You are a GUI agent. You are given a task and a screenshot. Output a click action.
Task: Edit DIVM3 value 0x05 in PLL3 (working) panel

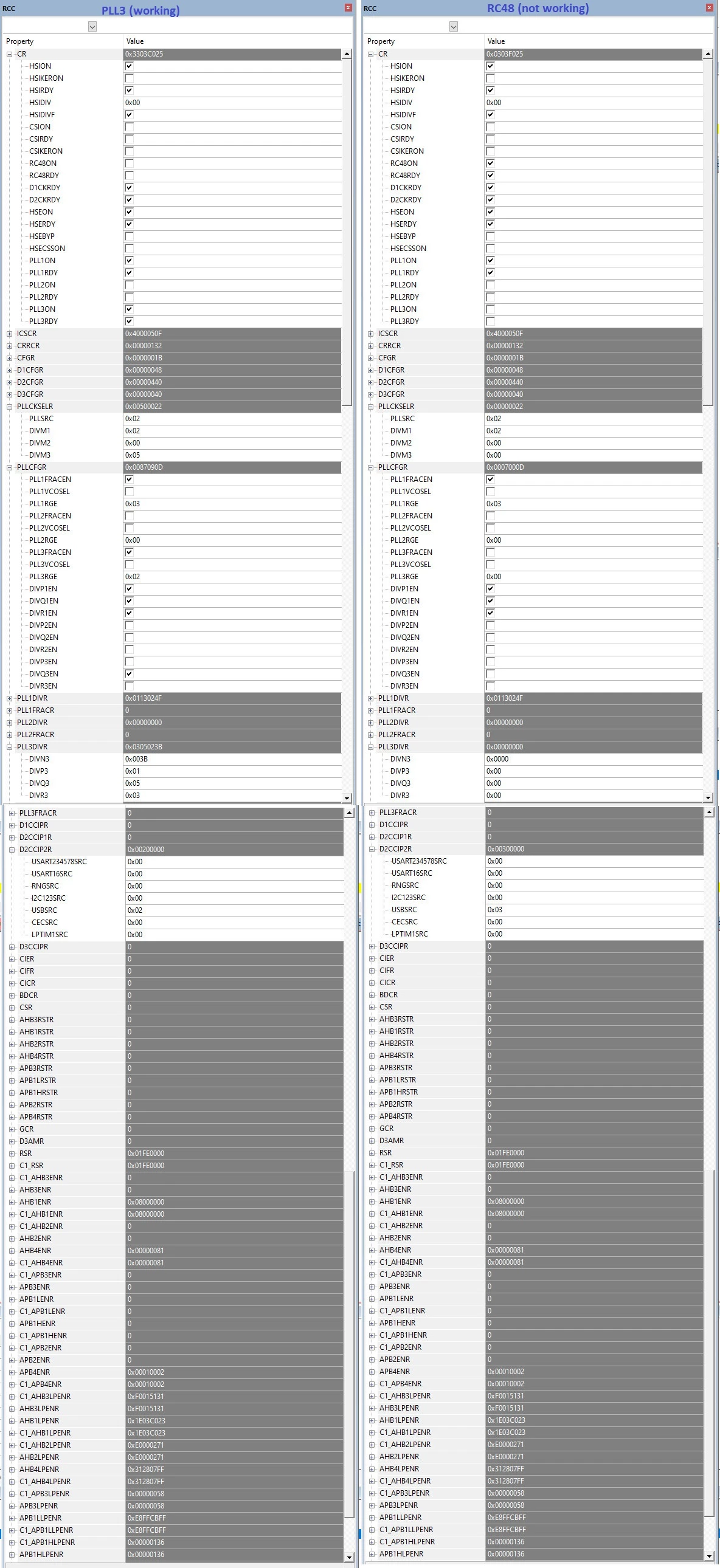(x=232, y=455)
